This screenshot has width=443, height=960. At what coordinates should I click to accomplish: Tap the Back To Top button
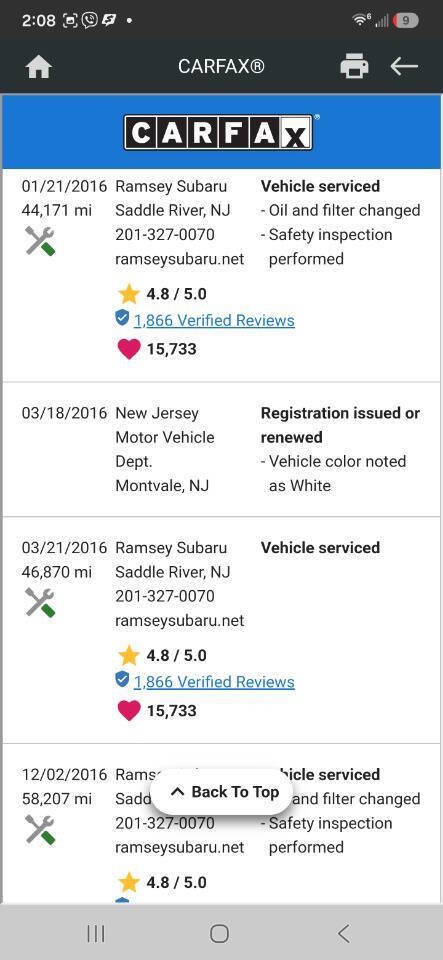[223, 792]
